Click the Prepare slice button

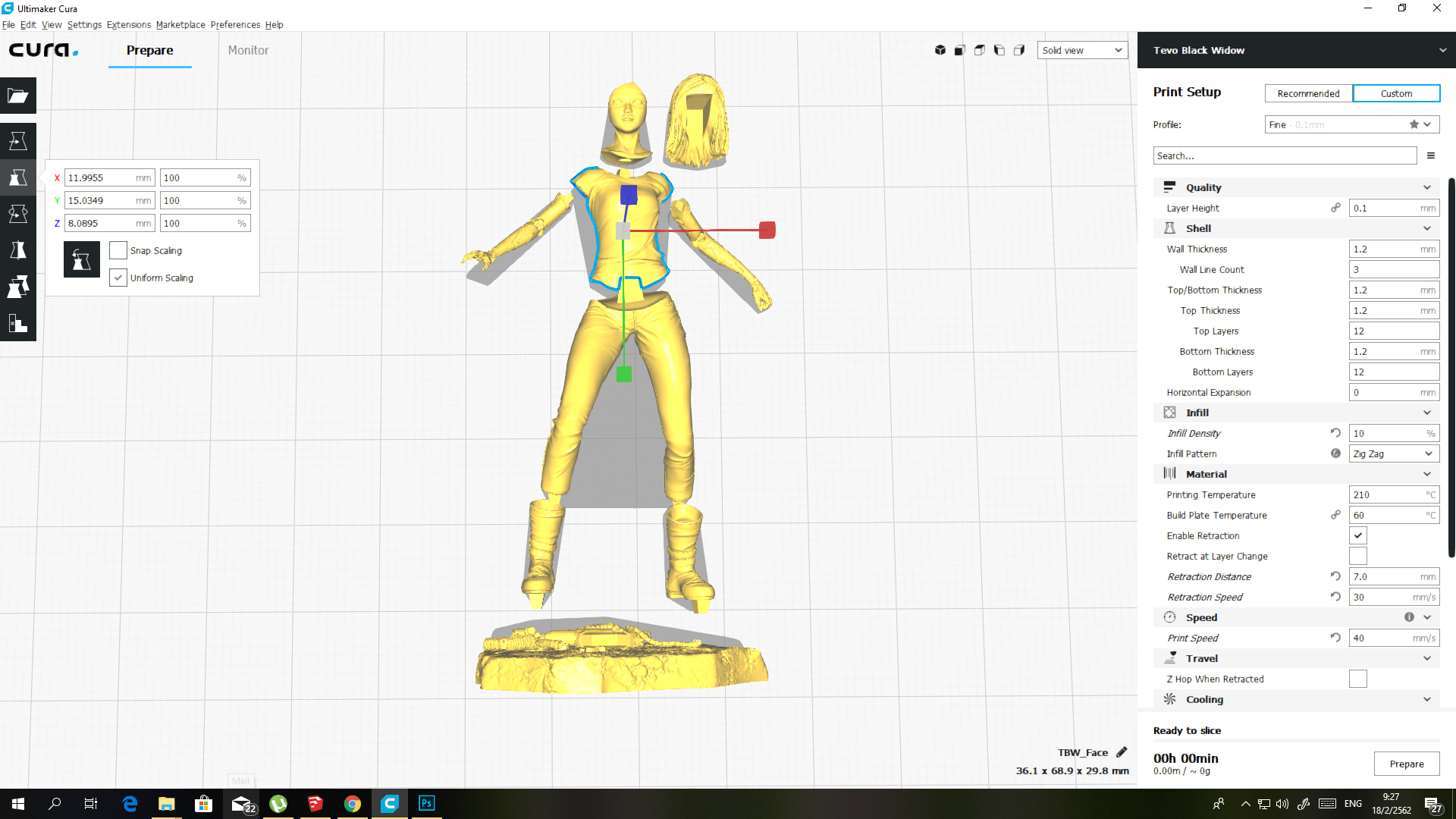[x=1407, y=764]
